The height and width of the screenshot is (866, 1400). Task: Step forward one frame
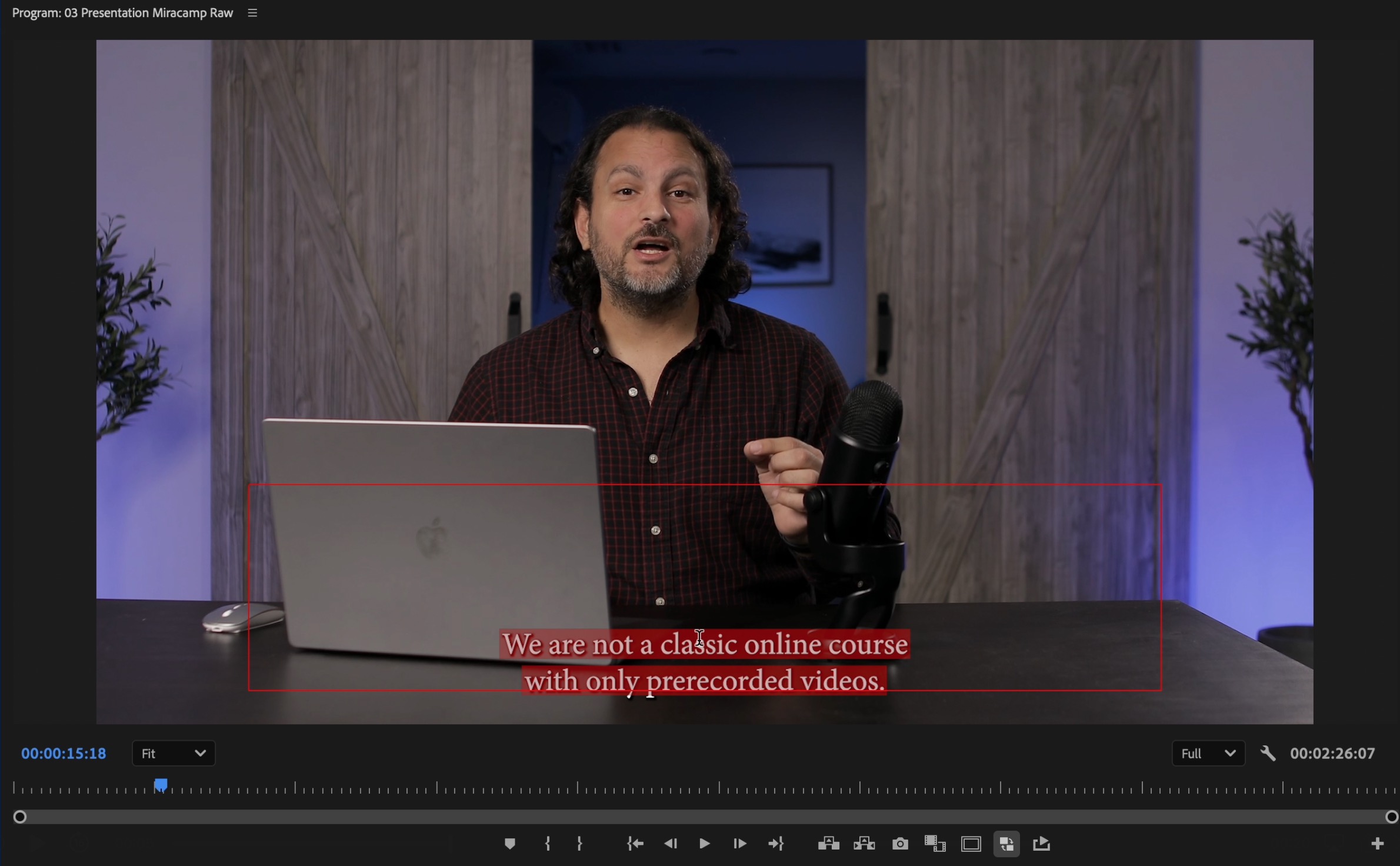739,844
